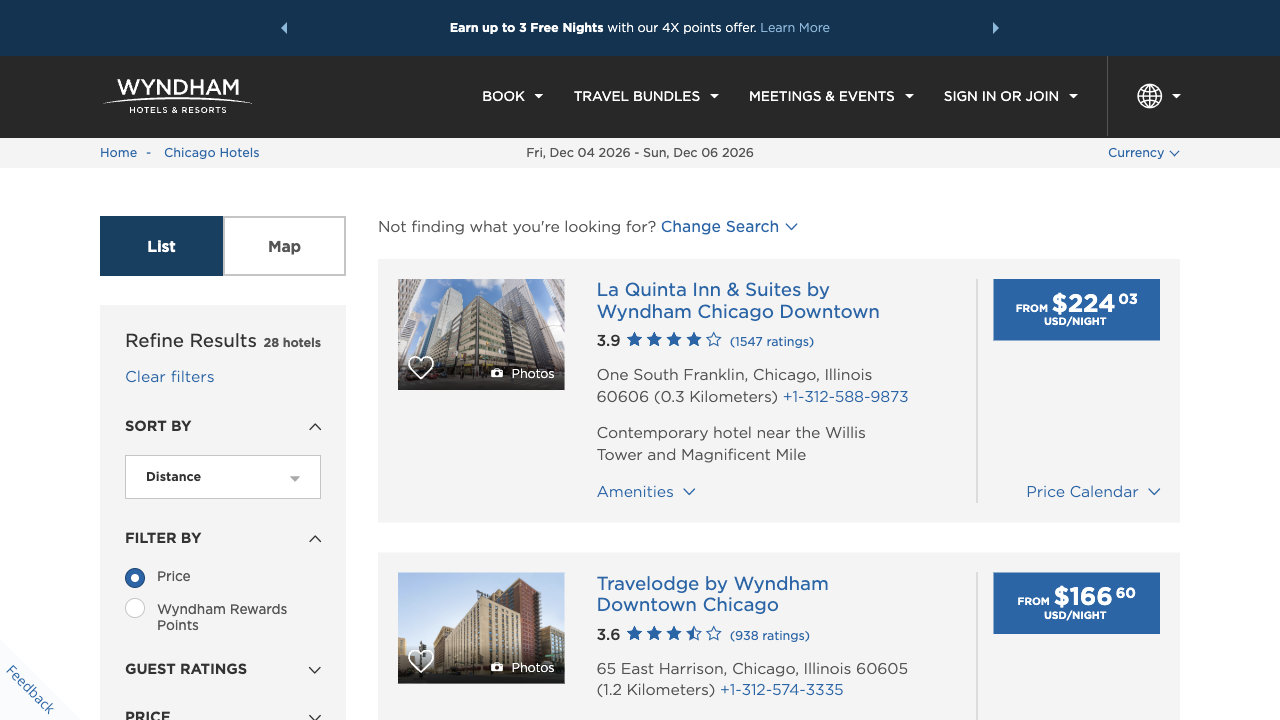Open the TRAVEL BUNDLES menu
This screenshot has width=1280, height=720.
tap(646, 96)
